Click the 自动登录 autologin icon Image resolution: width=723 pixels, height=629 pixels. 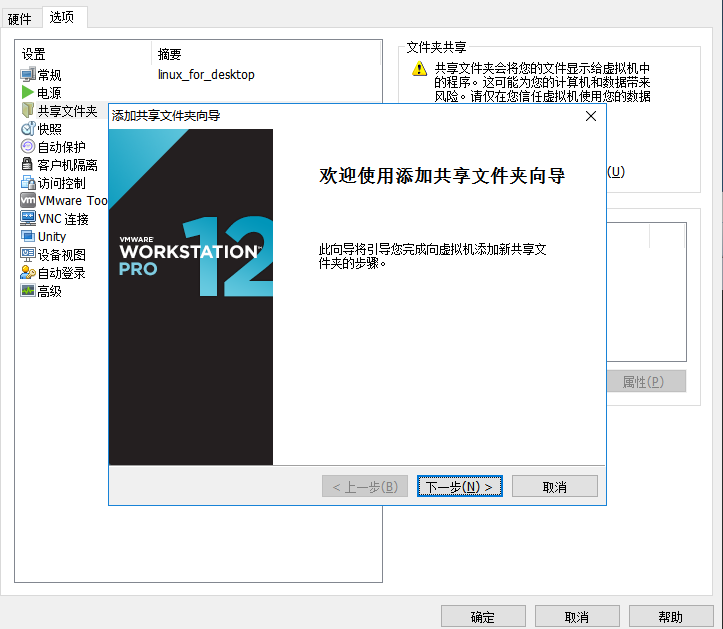(x=28, y=273)
